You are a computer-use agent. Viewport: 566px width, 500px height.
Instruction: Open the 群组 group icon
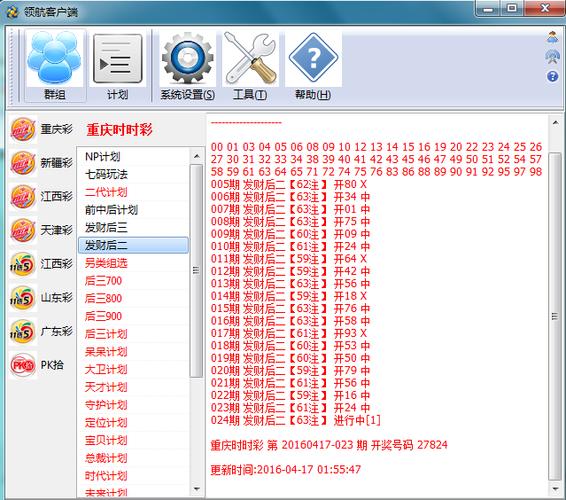tap(55, 66)
